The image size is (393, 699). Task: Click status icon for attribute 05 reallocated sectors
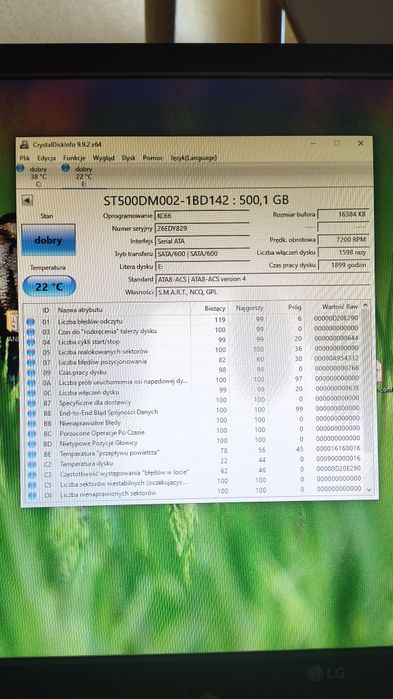click(30, 352)
